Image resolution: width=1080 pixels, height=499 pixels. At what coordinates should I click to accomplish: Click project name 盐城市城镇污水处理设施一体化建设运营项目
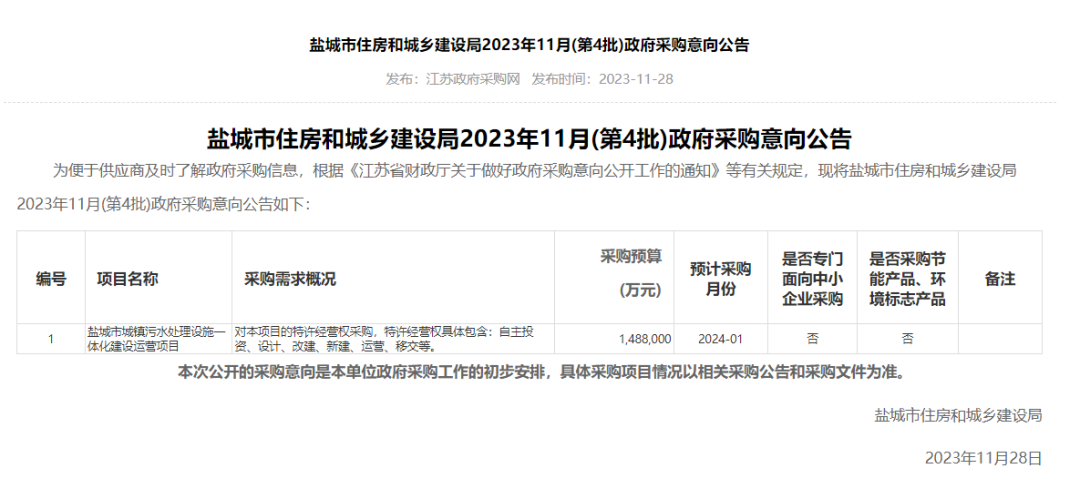click(x=156, y=339)
